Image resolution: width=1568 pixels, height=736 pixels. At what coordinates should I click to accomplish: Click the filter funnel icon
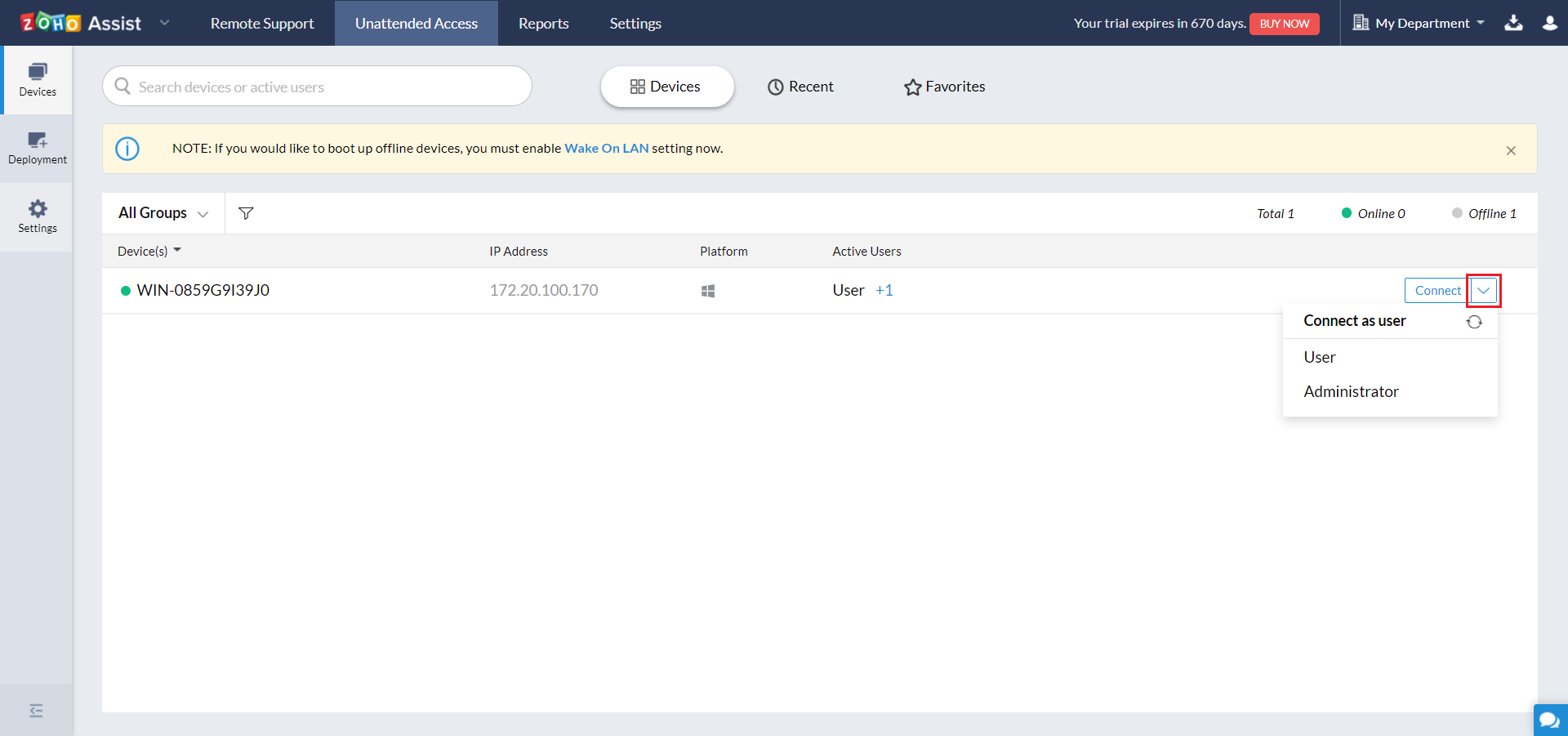[x=246, y=213]
